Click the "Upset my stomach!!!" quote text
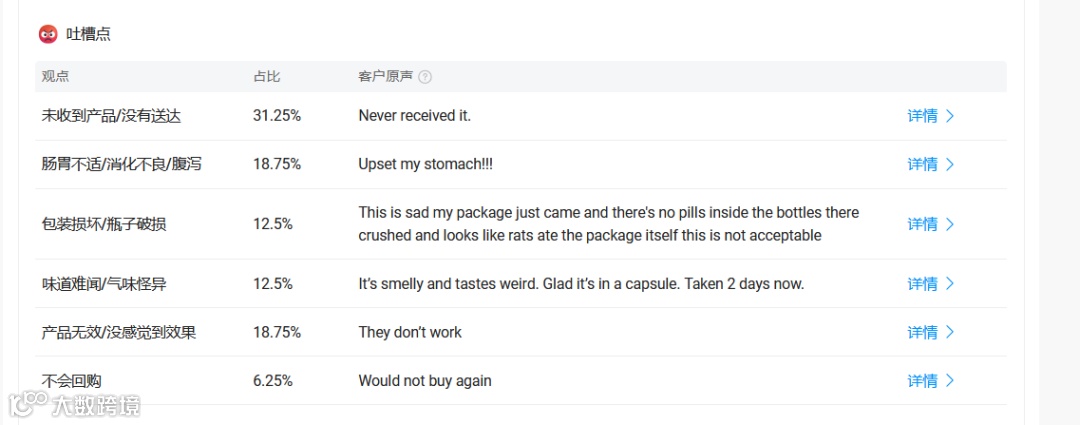Screen dimensions: 1080x425 [x=425, y=164]
